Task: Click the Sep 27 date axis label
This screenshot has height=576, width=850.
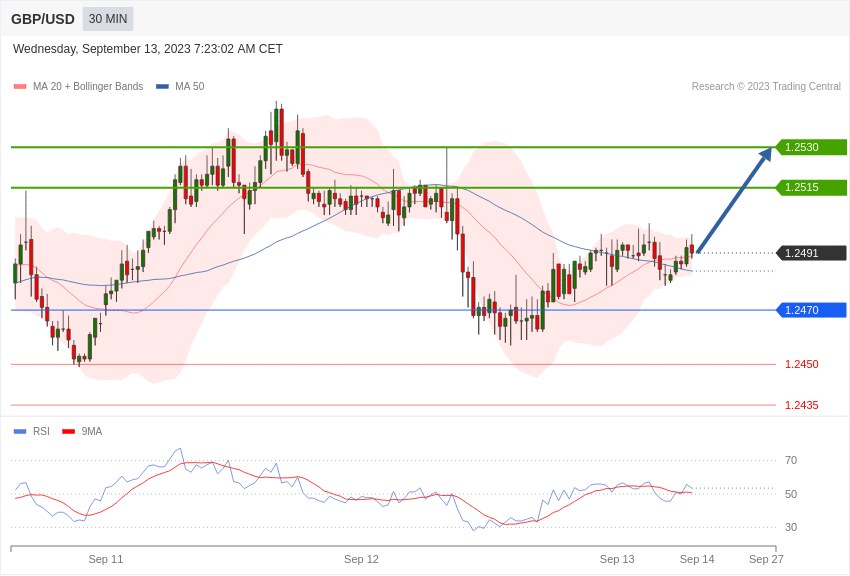Action: coord(767,559)
